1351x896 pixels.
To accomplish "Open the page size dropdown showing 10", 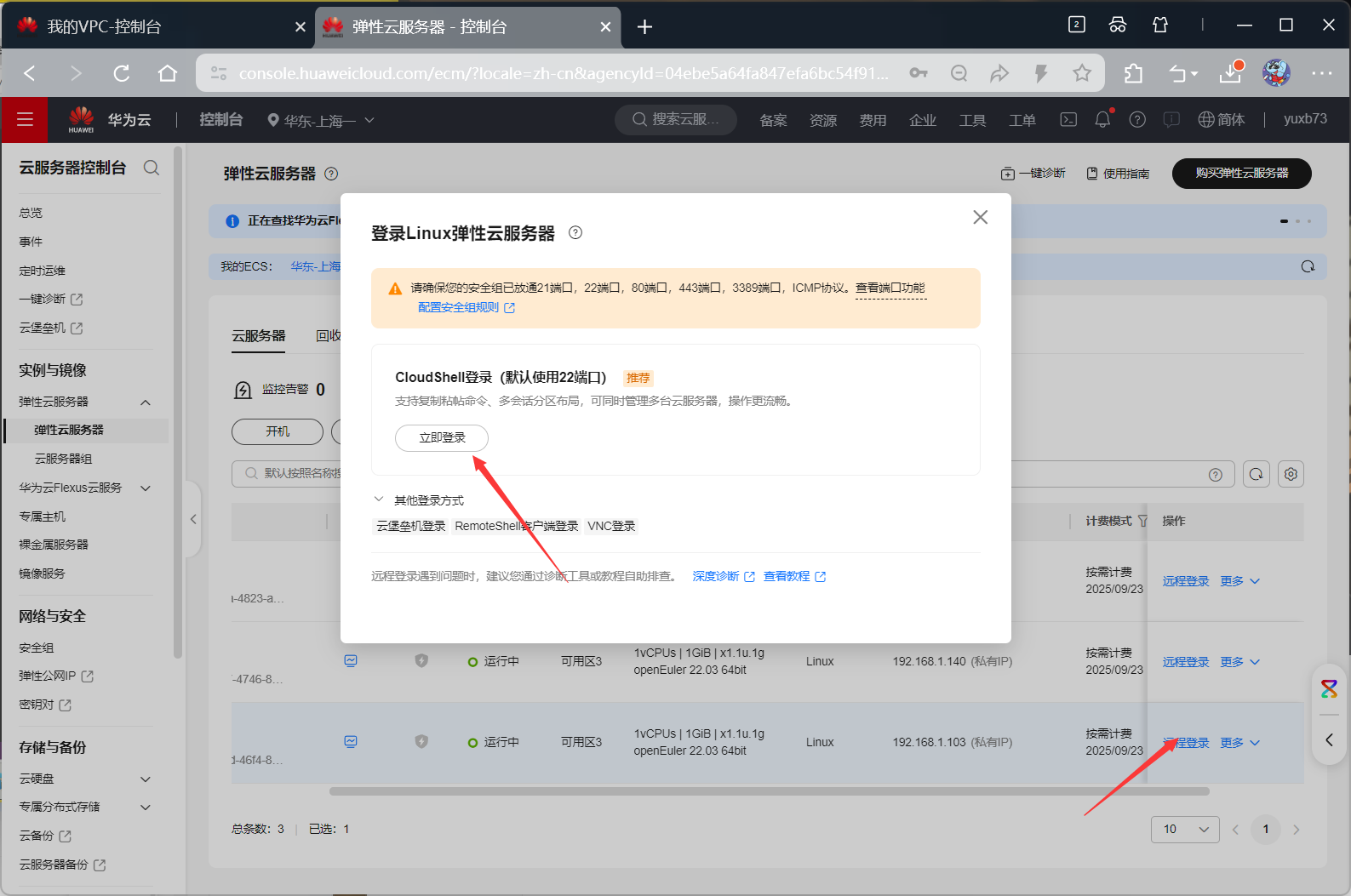I will (x=1185, y=829).
